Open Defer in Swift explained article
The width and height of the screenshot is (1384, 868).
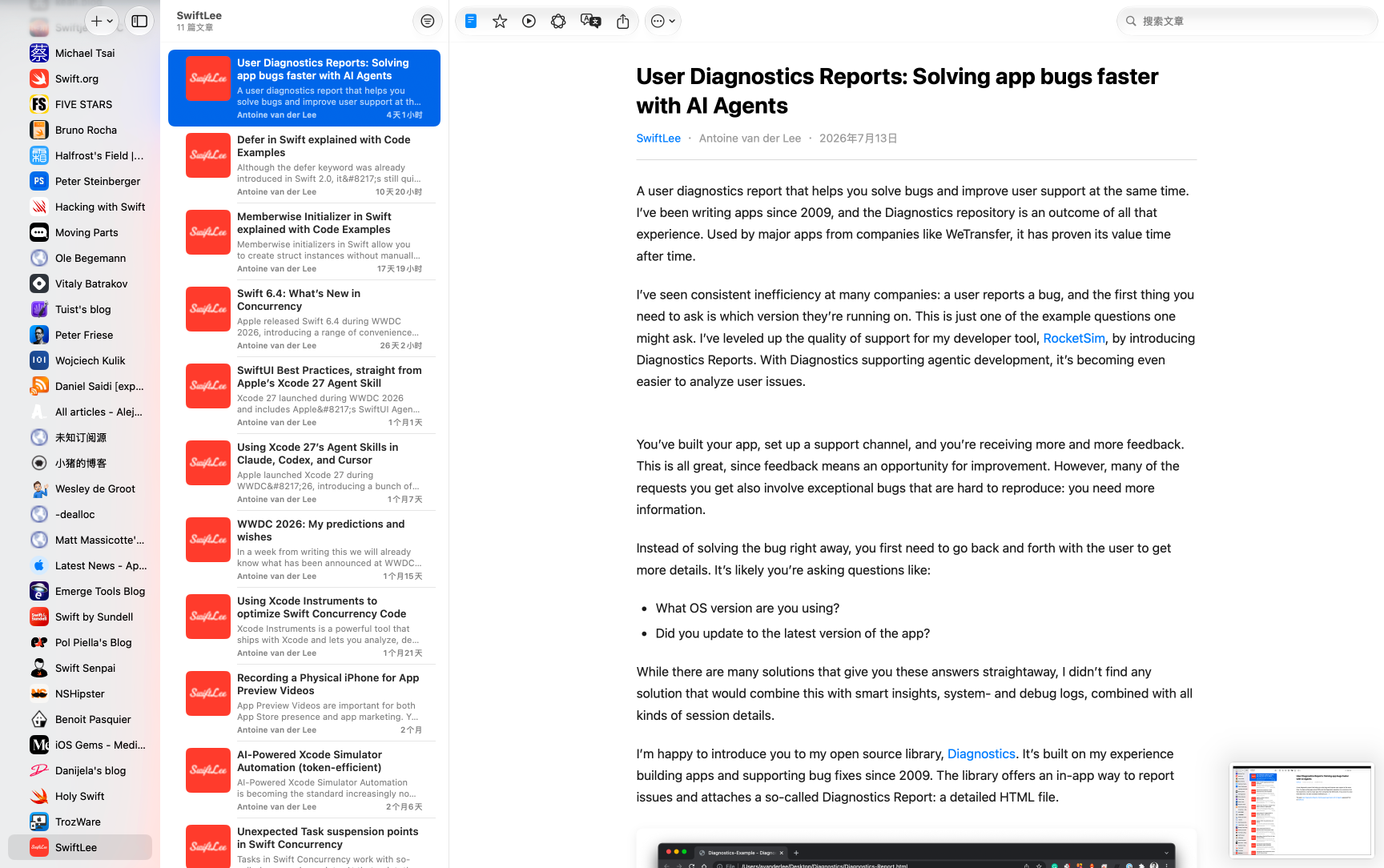point(304,165)
